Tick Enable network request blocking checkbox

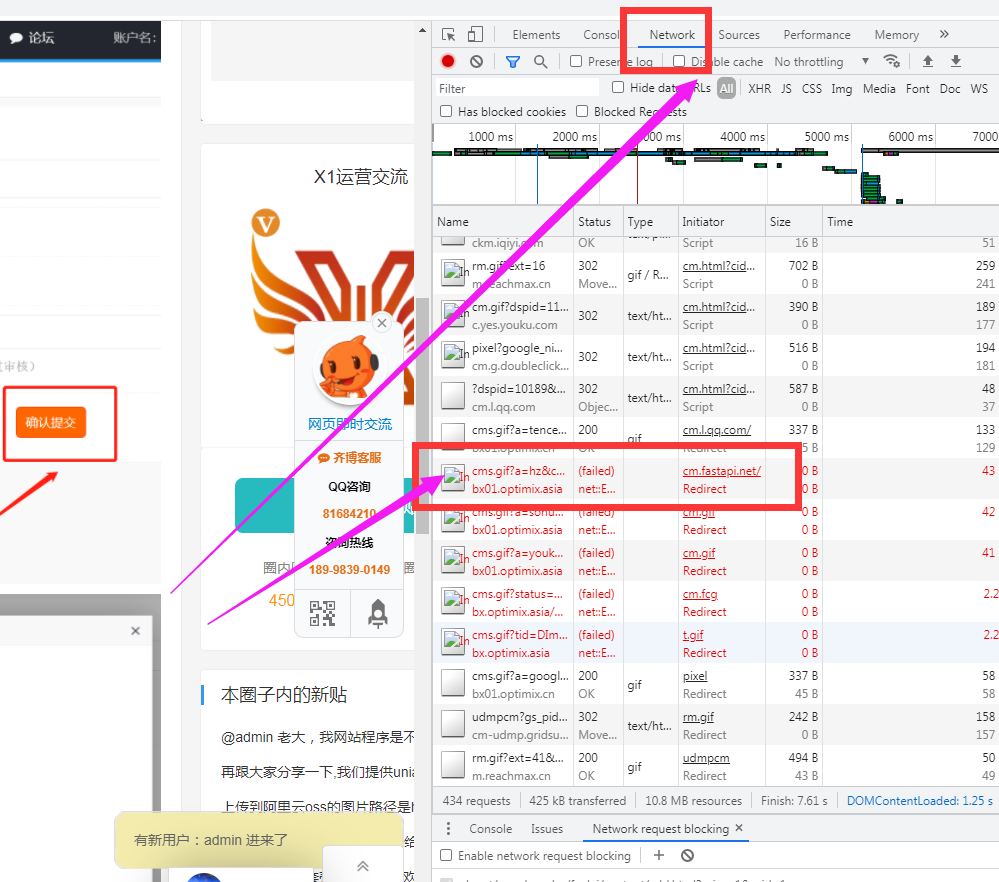pyautogui.click(x=447, y=856)
